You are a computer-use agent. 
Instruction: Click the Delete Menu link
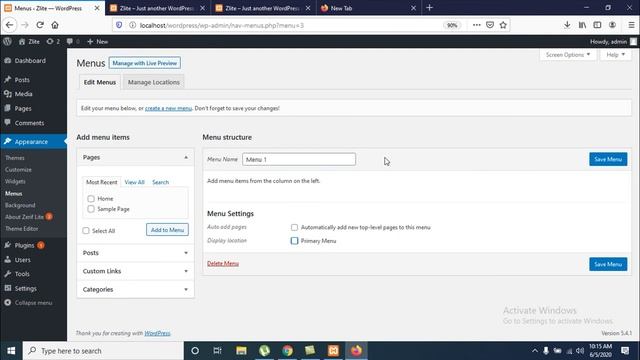[x=223, y=264]
